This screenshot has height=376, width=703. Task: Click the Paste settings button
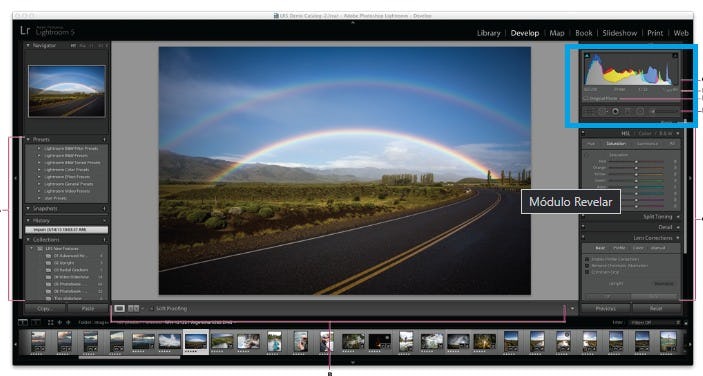click(x=88, y=308)
